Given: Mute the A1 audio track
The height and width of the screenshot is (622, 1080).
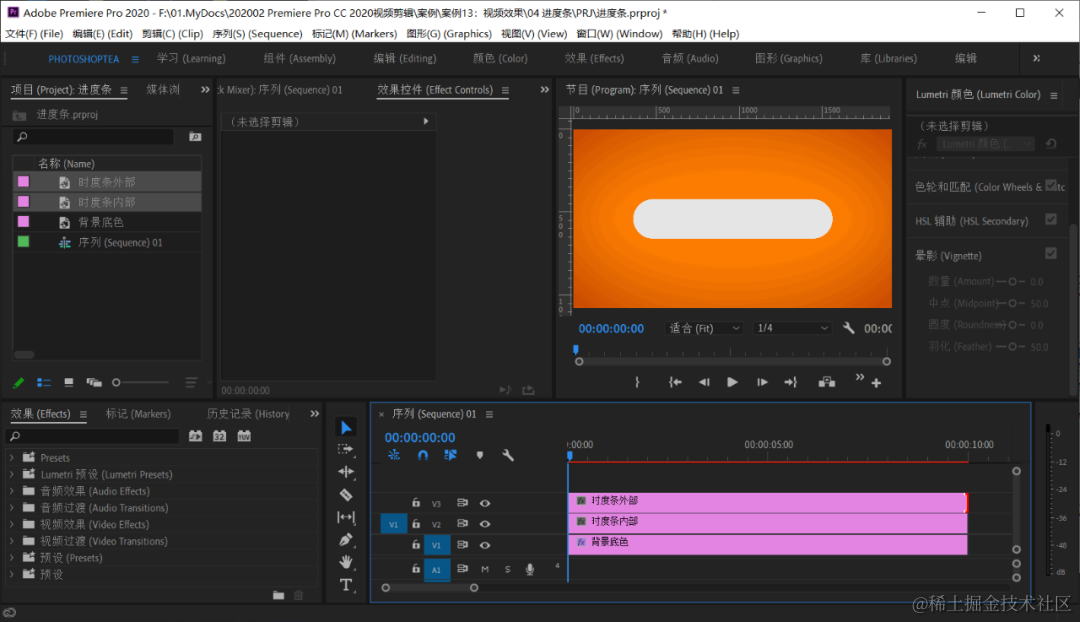Looking at the screenshot, I should coord(485,569).
